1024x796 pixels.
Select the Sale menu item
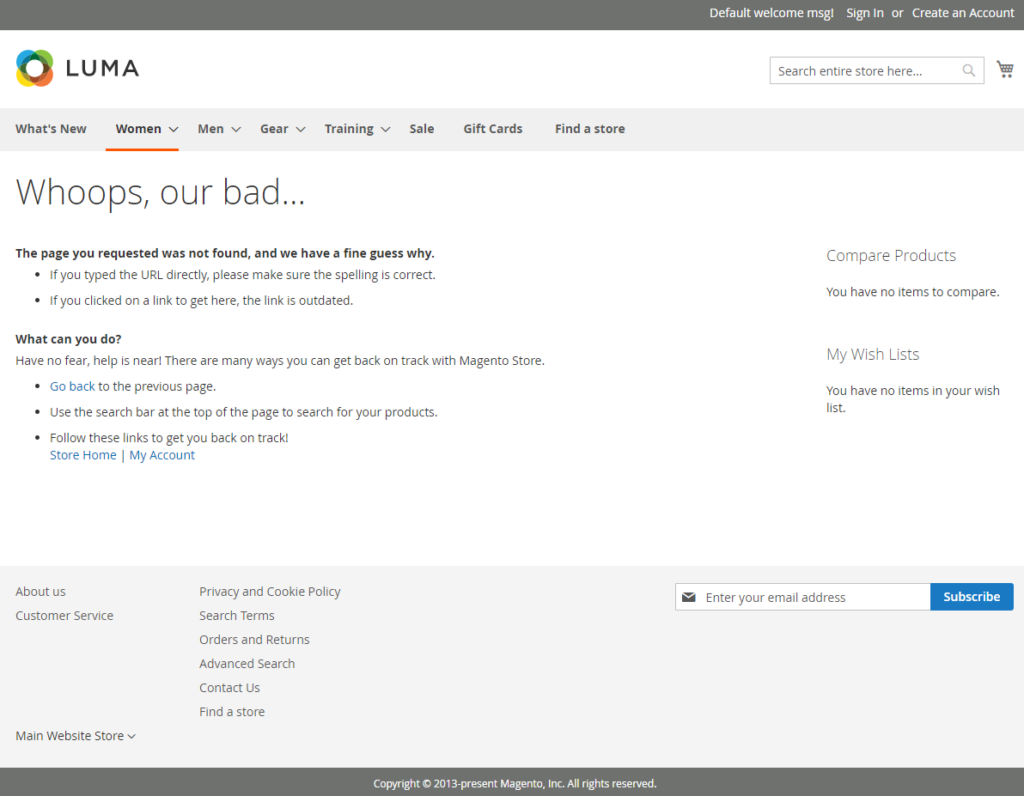(x=422, y=129)
